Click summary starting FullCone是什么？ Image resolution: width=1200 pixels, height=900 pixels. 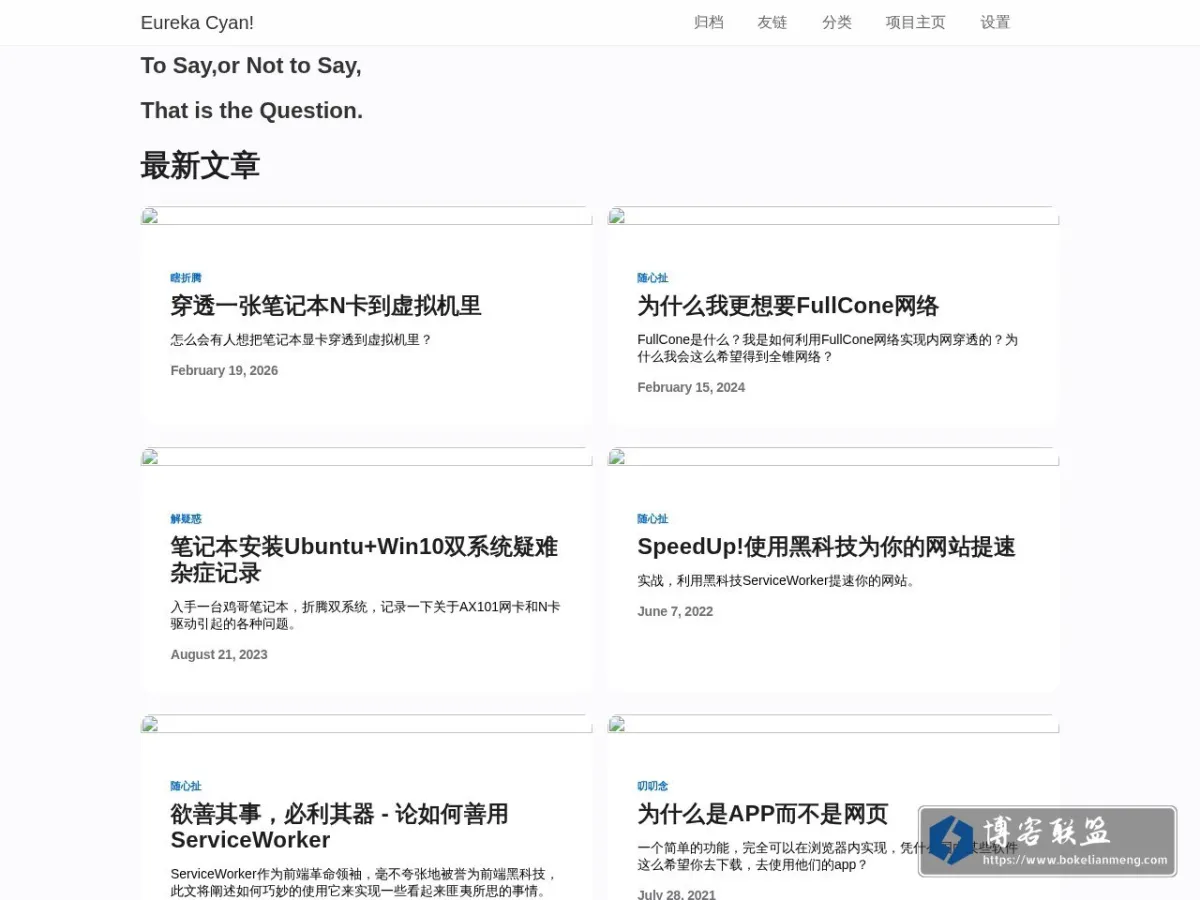[x=827, y=348]
